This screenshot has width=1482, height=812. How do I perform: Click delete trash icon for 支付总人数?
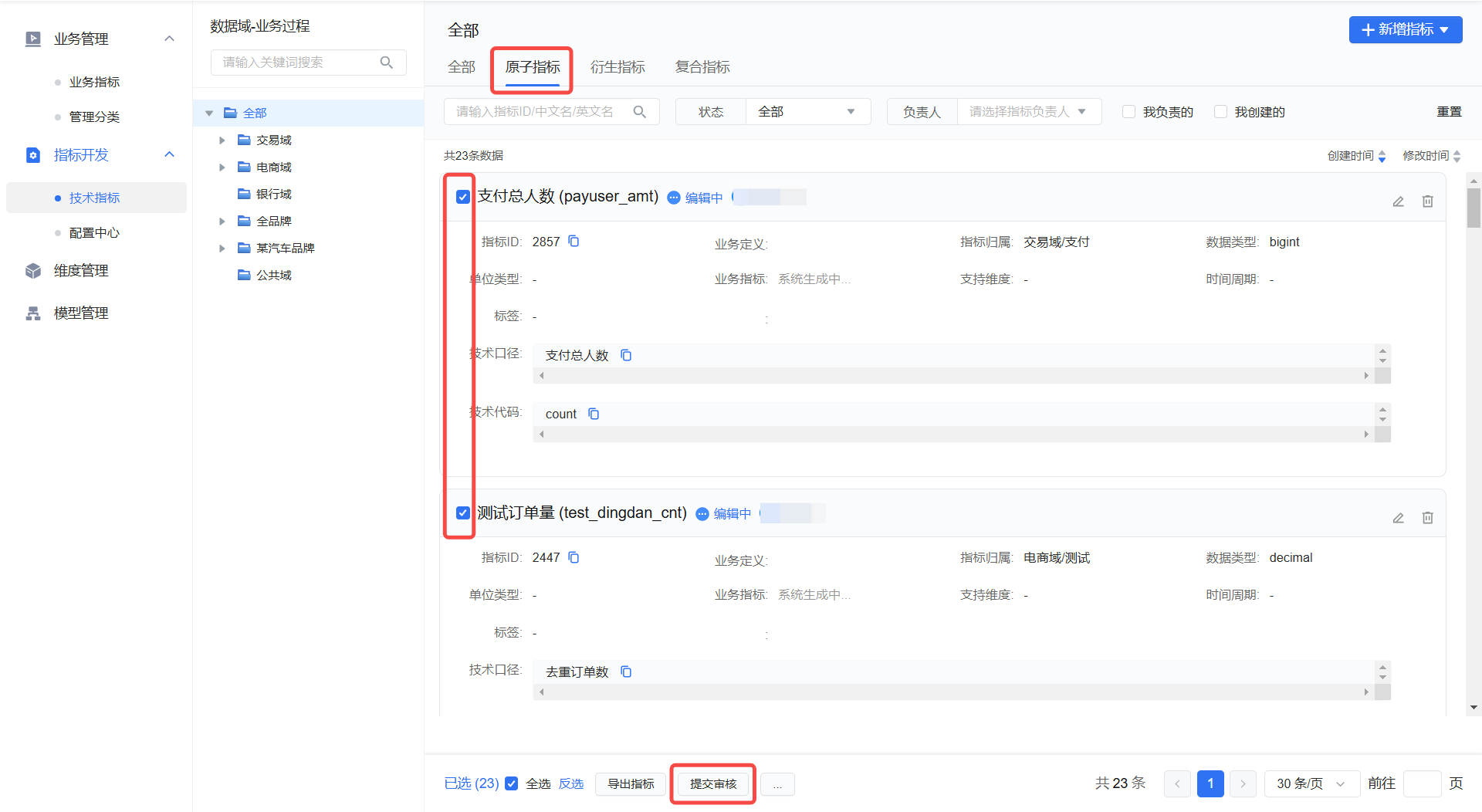(1427, 201)
